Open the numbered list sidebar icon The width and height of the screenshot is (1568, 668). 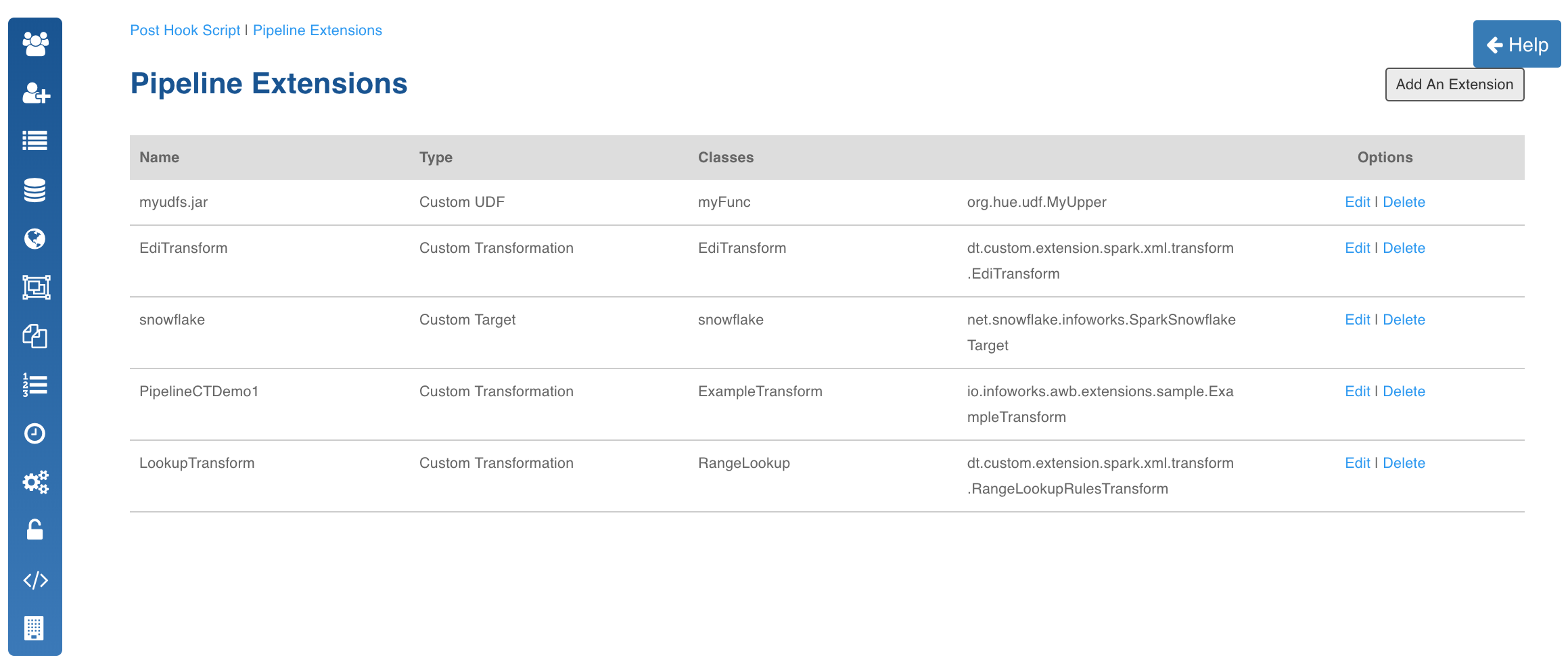35,385
